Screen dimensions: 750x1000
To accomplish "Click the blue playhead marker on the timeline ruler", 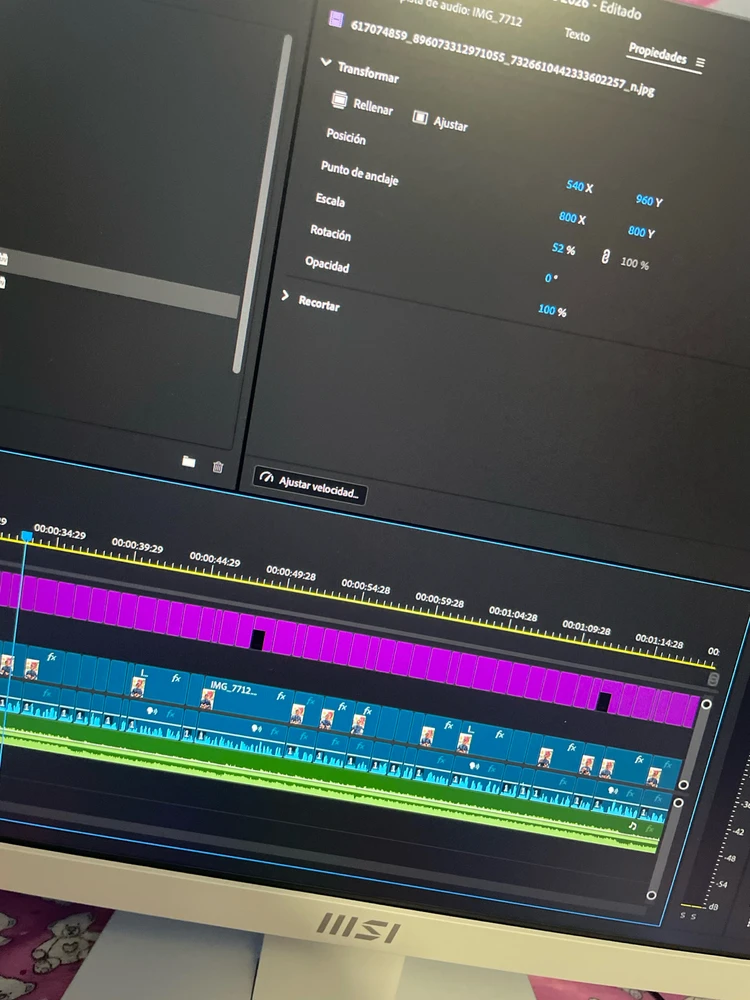I will 27,537.
